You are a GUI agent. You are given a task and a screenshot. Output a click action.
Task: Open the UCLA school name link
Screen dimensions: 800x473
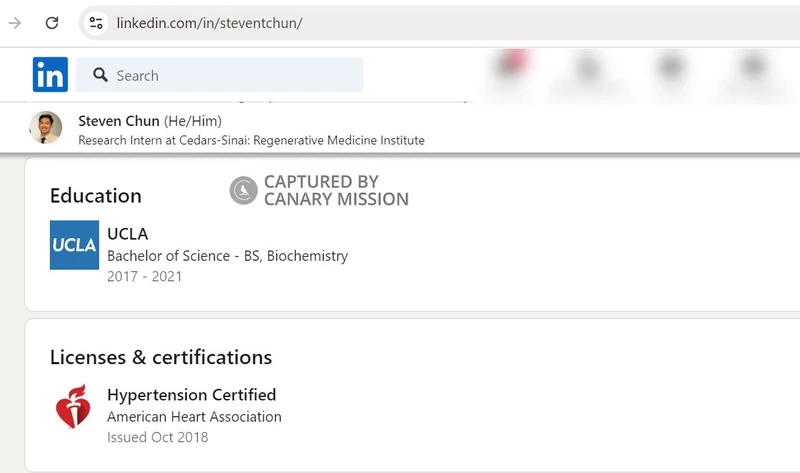point(127,234)
